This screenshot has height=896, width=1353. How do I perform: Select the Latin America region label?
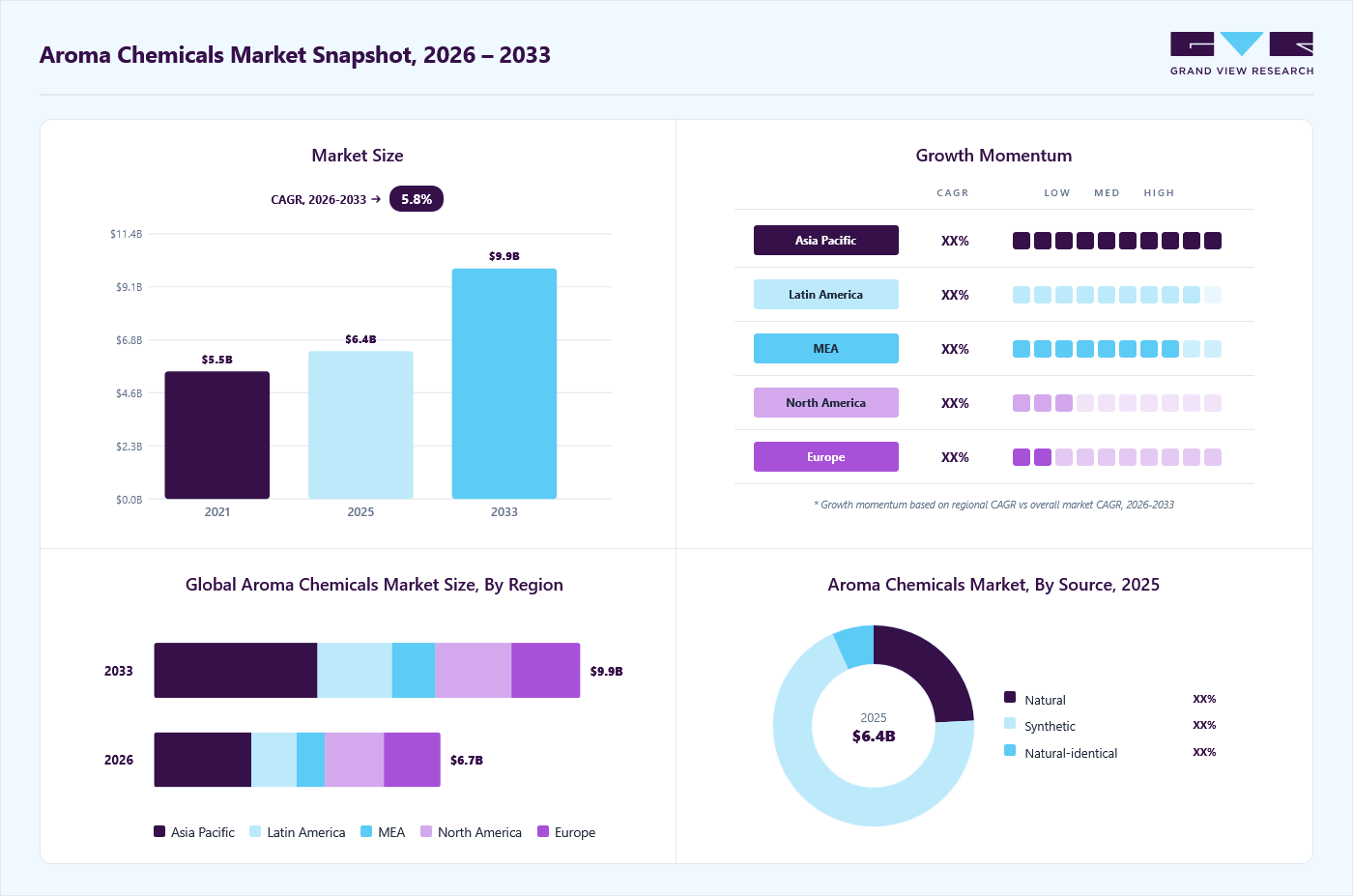pos(826,294)
